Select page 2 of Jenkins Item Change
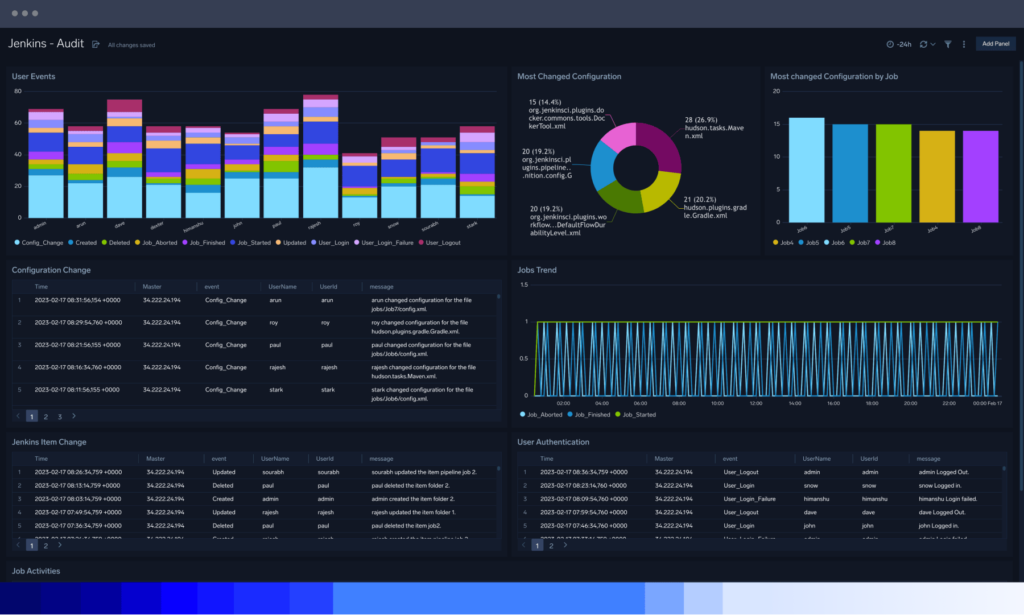 pyautogui.click(x=46, y=546)
